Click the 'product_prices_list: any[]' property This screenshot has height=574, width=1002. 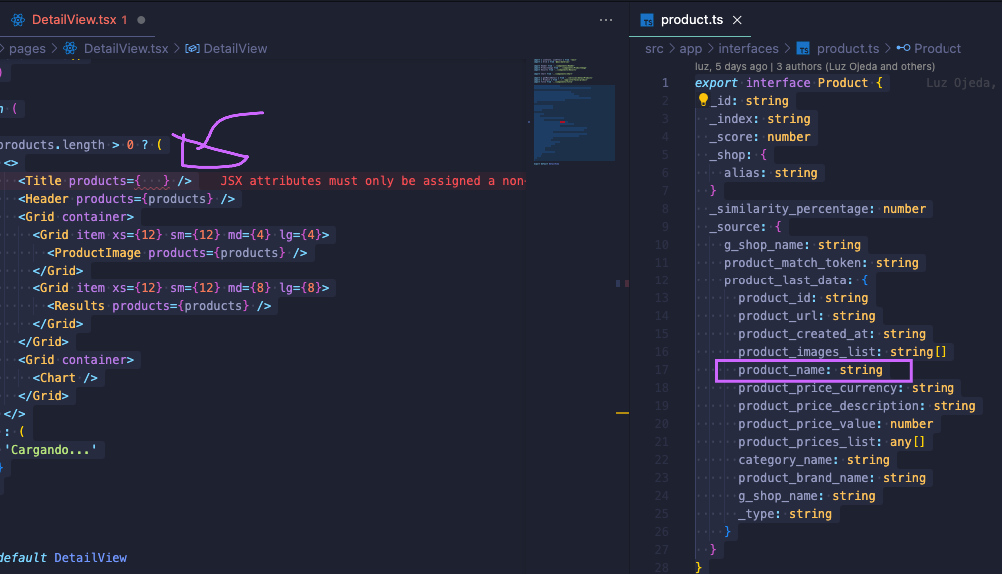coord(832,441)
